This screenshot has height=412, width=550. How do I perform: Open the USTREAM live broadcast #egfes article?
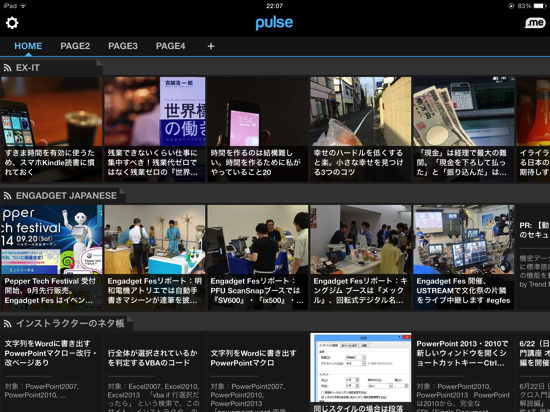click(x=464, y=257)
